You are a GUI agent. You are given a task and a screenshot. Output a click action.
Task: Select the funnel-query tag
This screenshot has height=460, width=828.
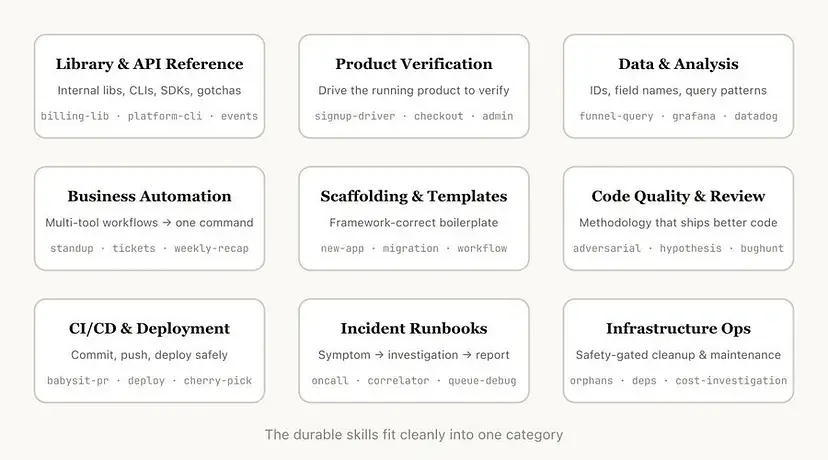(616, 116)
